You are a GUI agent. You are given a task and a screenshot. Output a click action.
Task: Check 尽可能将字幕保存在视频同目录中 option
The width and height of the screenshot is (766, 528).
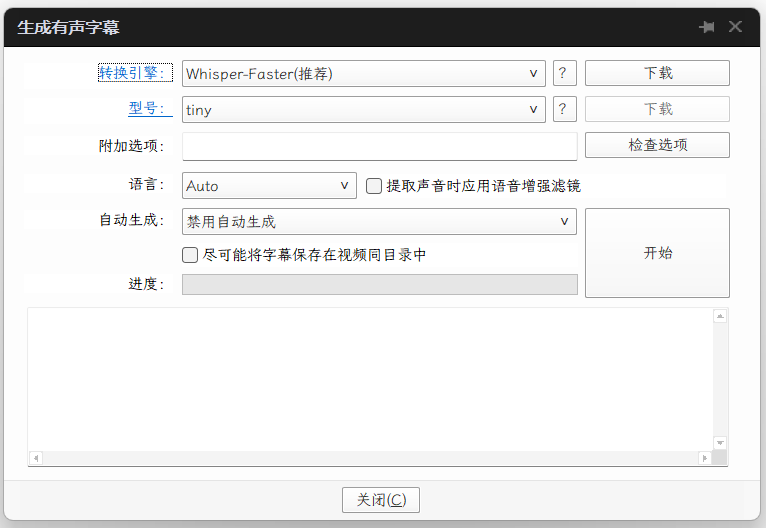(x=190, y=255)
